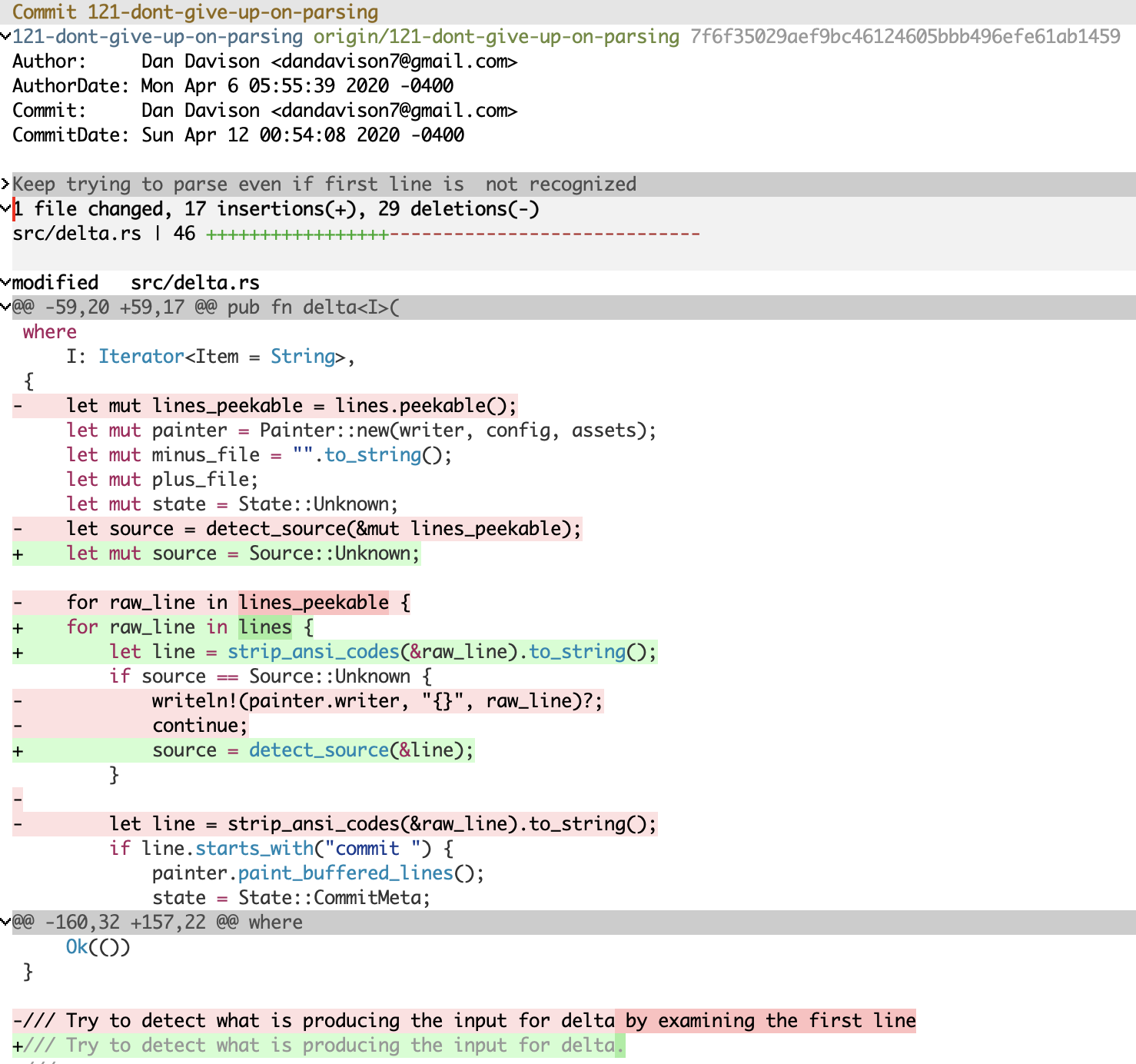Viewport: 1136px width, 1064px height.
Task: Expand the 'Keep trying to parse' commit message section
Action: (5, 184)
